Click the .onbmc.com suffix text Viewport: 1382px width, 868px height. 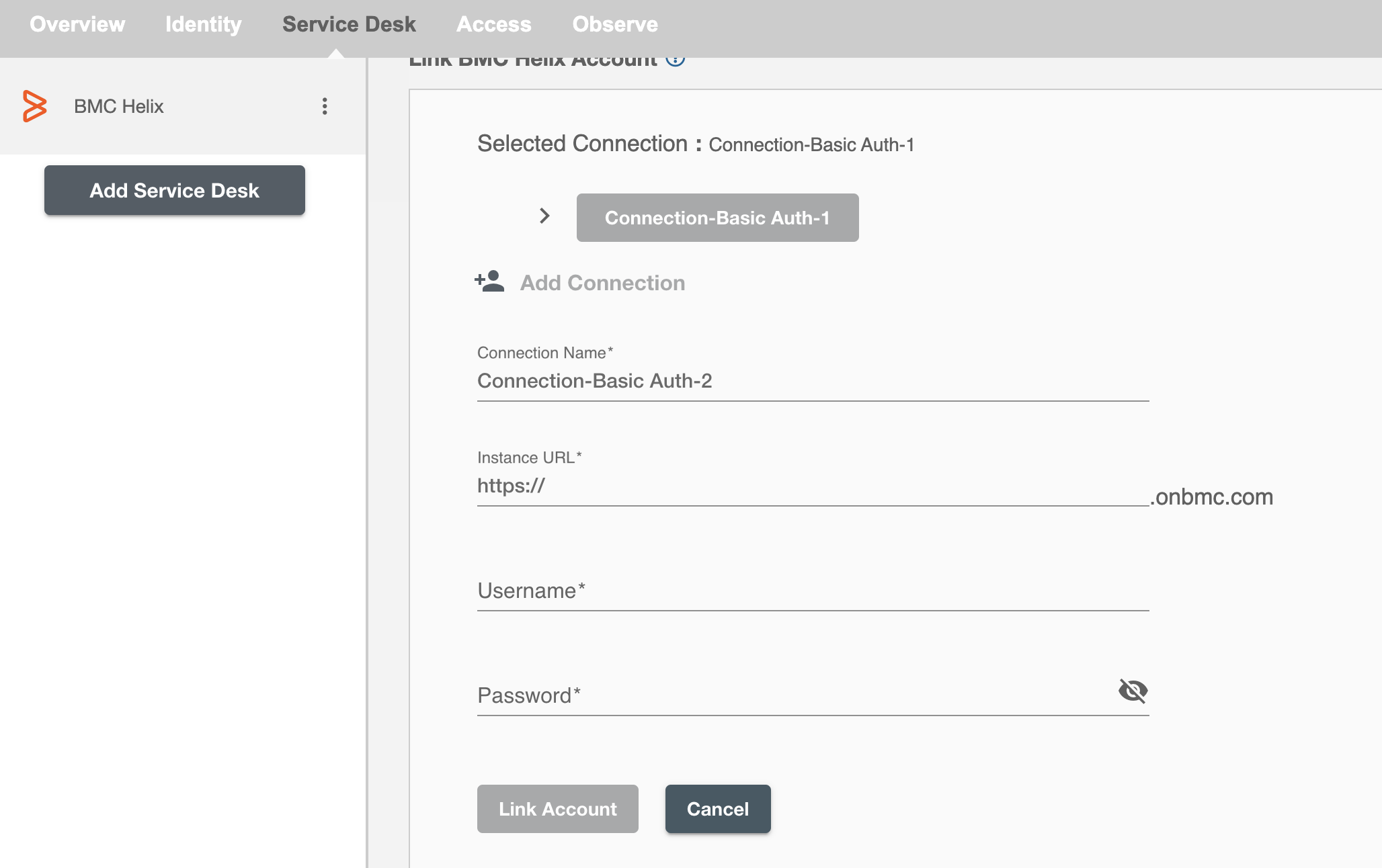[1211, 496]
